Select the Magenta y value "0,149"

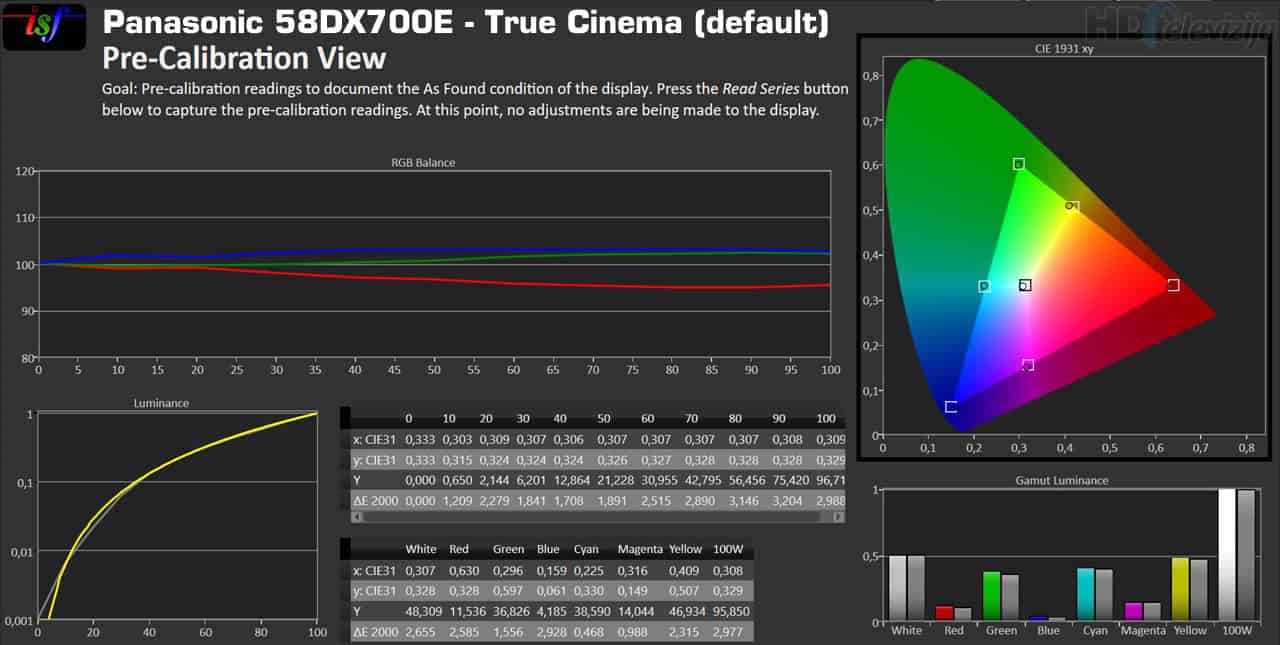(634, 591)
